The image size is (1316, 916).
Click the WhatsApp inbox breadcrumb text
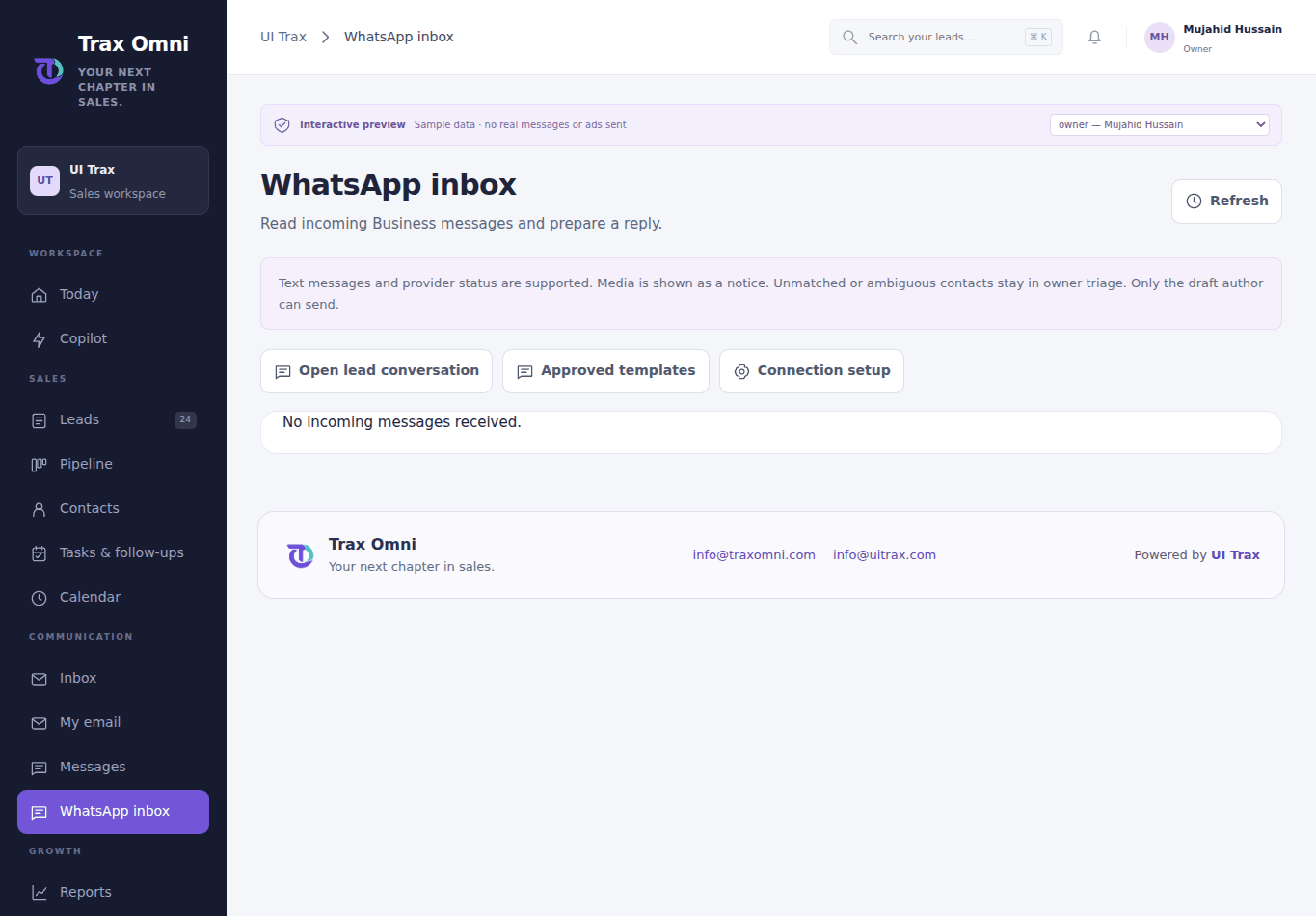tap(398, 37)
